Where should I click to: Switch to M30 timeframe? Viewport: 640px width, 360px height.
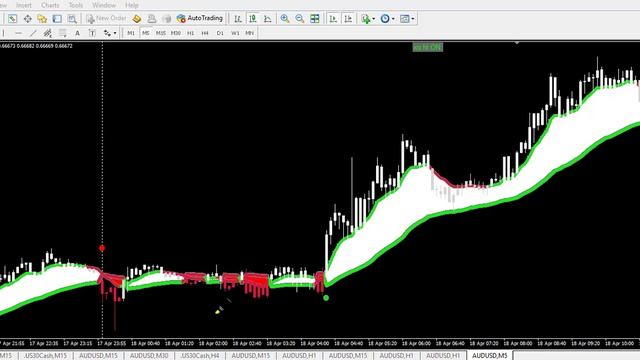(x=176, y=33)
